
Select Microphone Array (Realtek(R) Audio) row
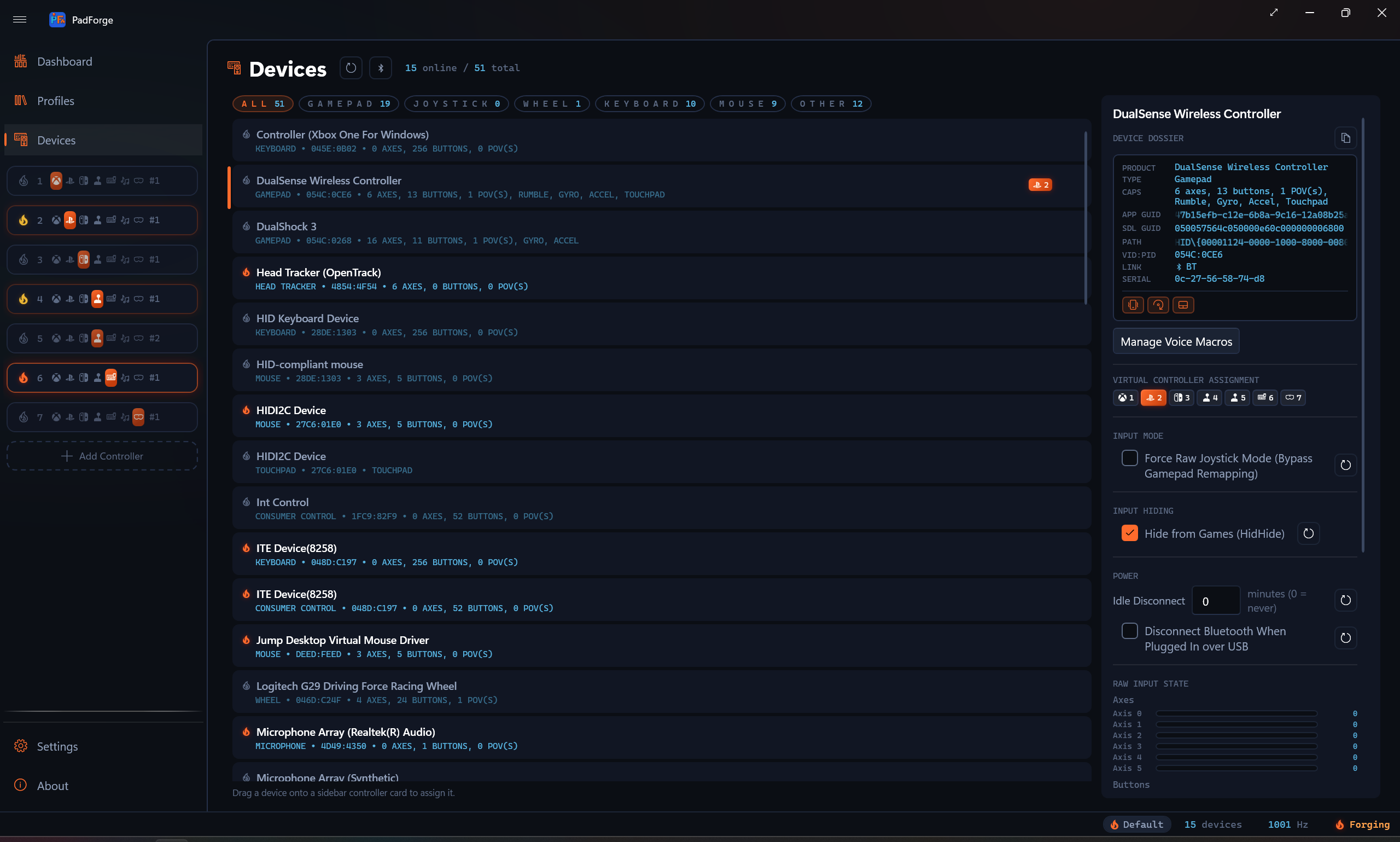(661, 738)
